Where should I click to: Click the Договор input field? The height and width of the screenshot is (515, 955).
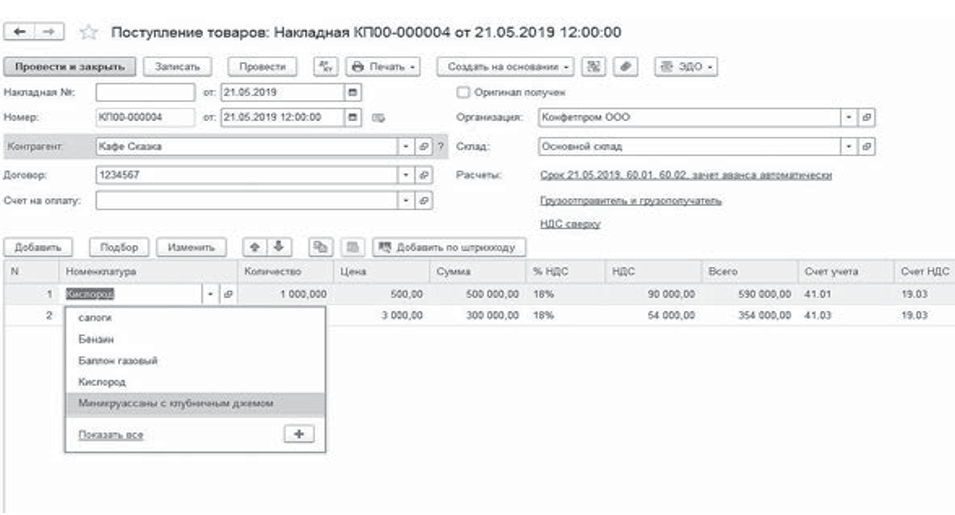[x=245, y=174]
